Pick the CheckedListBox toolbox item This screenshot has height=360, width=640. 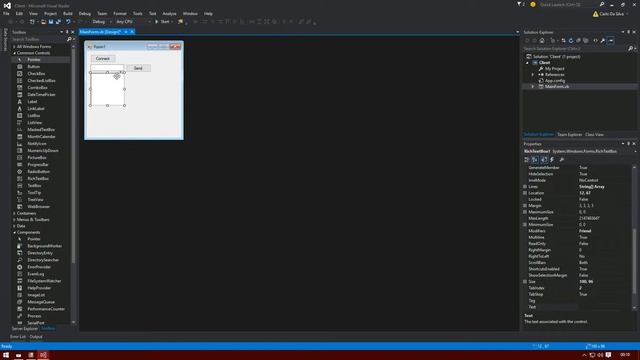(41, 80)
